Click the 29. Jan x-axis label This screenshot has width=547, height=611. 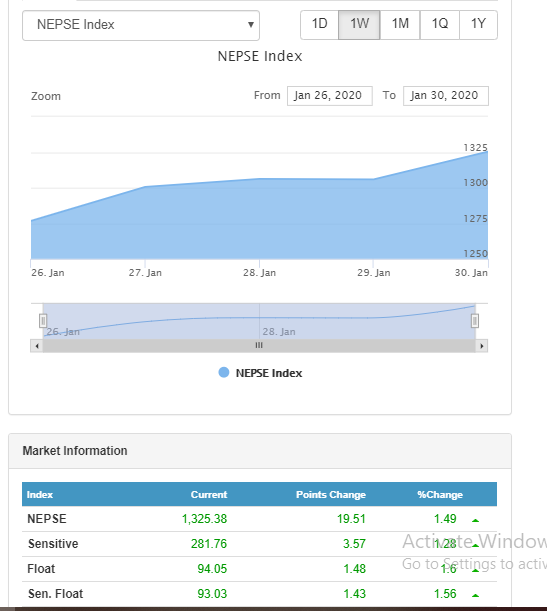tap(374, 273)
